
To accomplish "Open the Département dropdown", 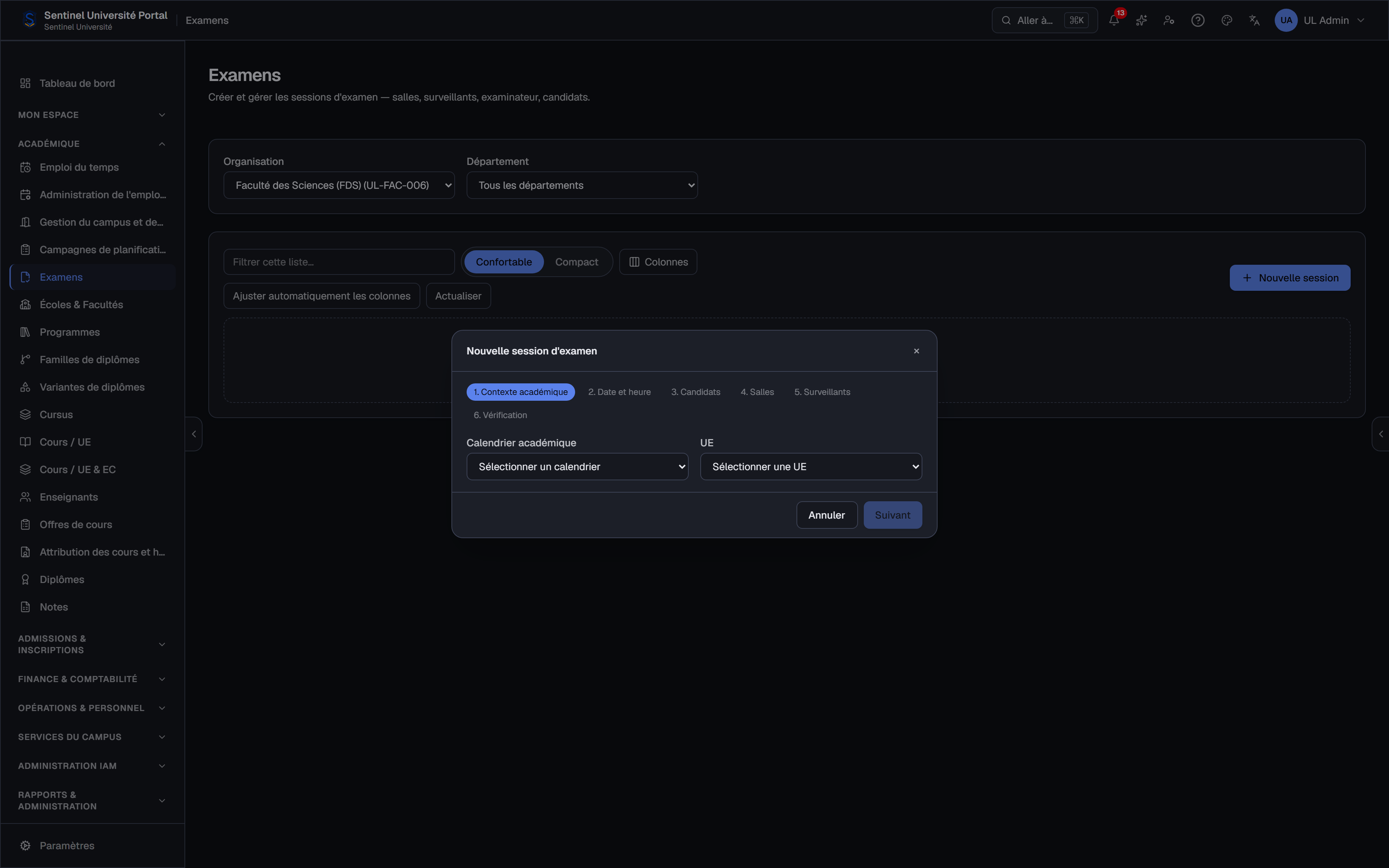I will click(x=582, y=186).
